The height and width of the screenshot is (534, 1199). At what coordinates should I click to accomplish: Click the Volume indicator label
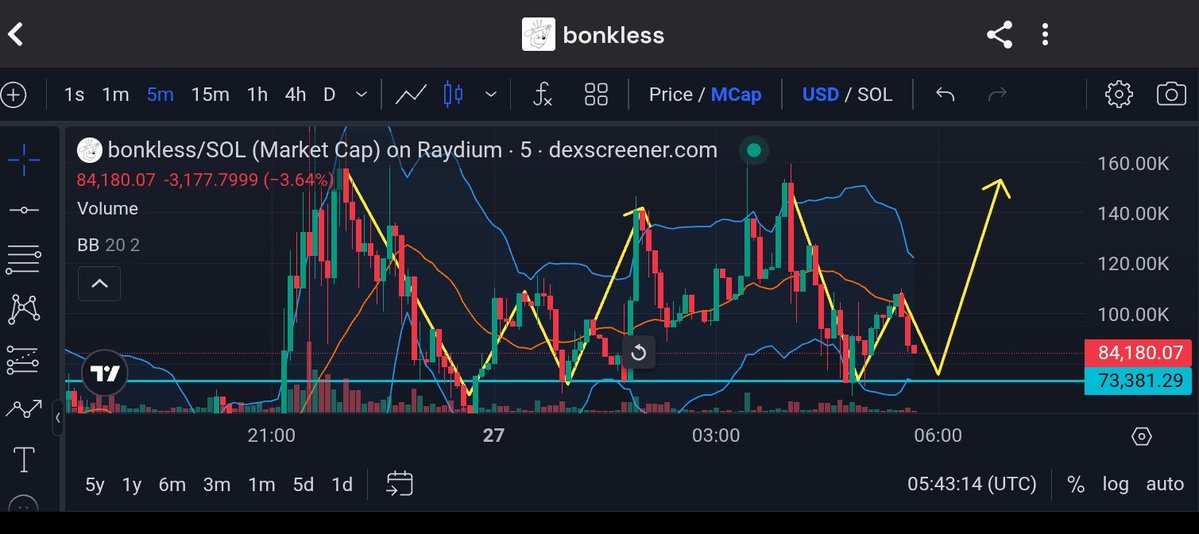pos(107,208)
